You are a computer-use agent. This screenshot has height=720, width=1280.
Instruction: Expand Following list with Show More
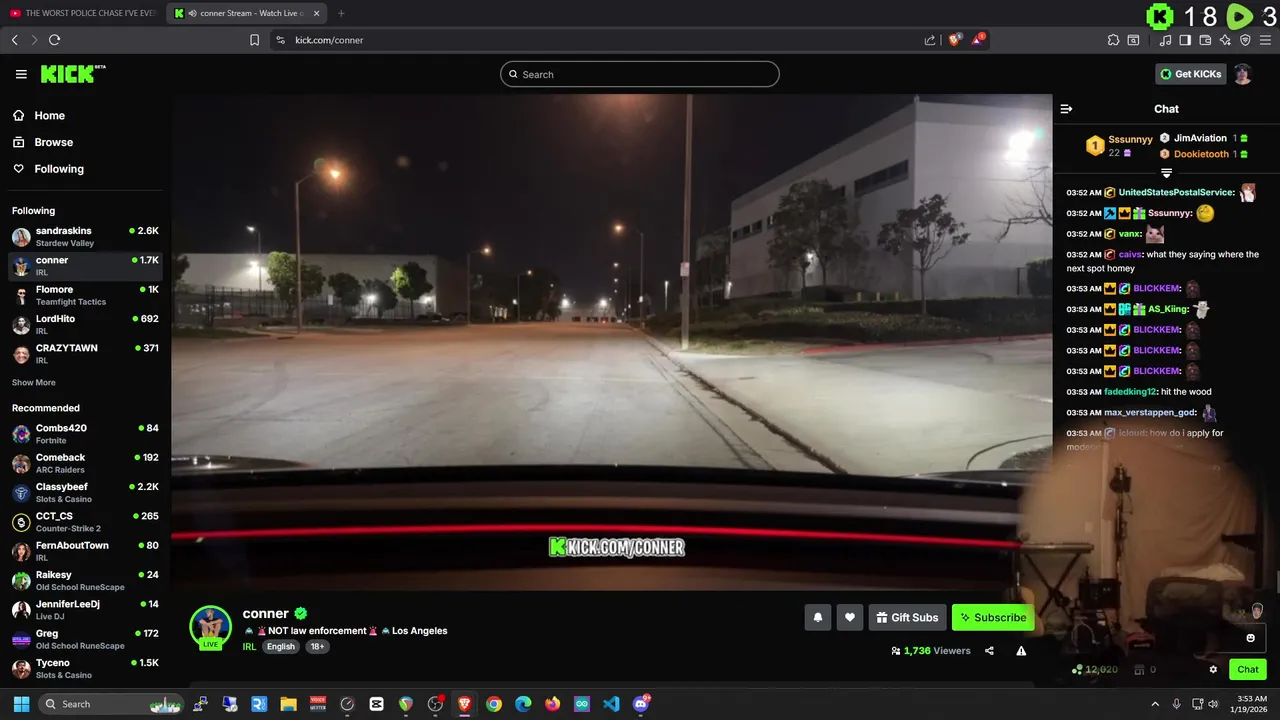coord(34,383)
